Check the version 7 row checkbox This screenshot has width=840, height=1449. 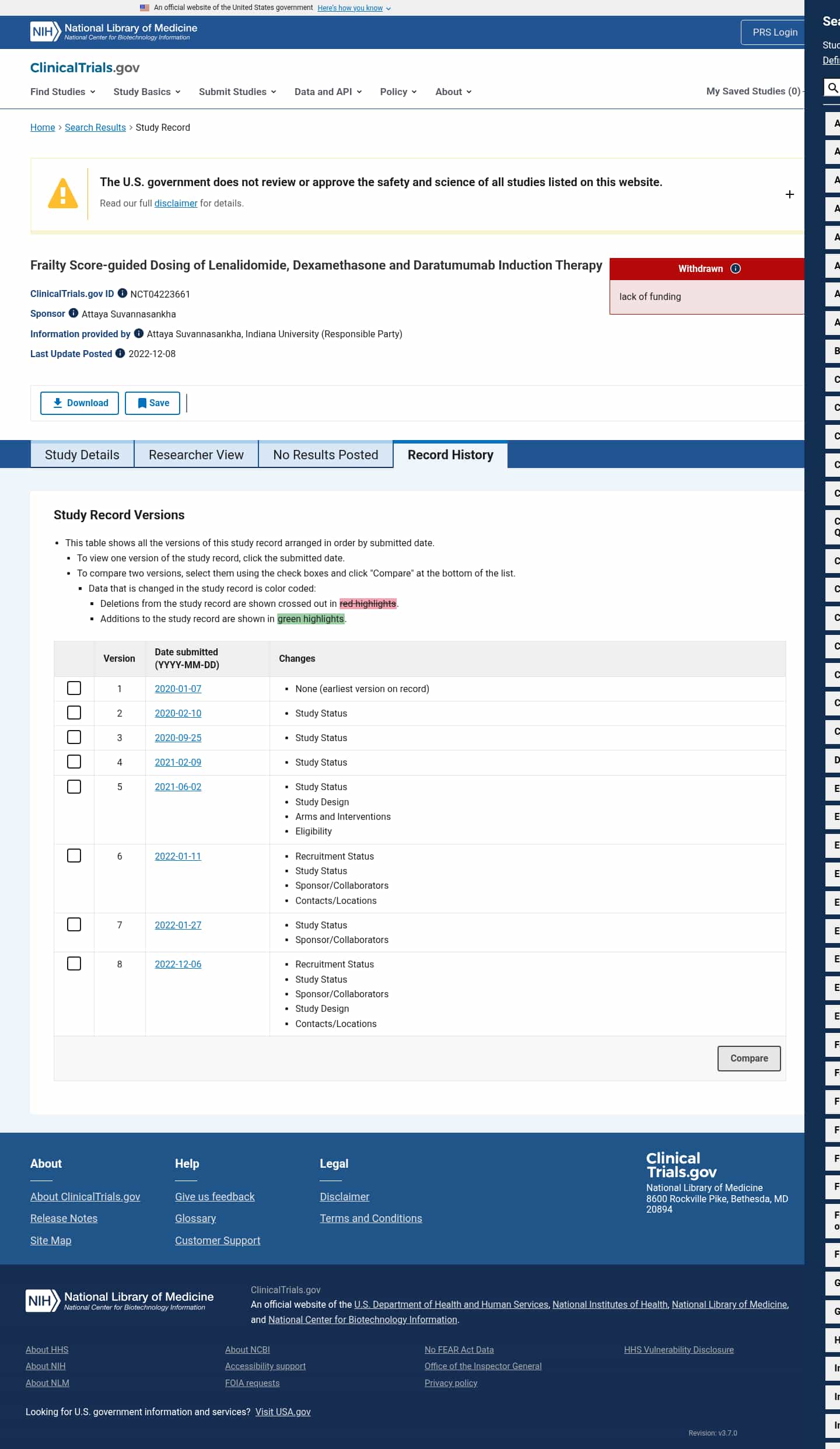(x=74, y=924)
